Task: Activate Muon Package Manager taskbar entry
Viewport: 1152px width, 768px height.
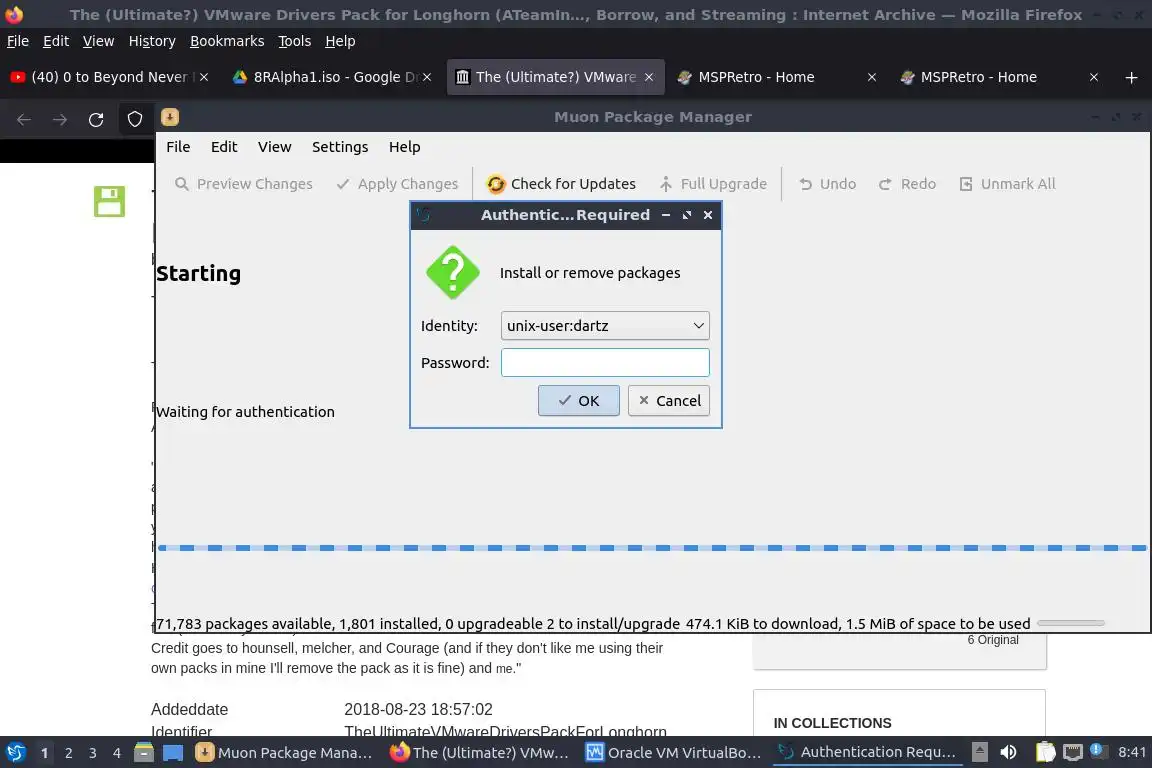Action: pyautogui.click(x=285, y=753)
